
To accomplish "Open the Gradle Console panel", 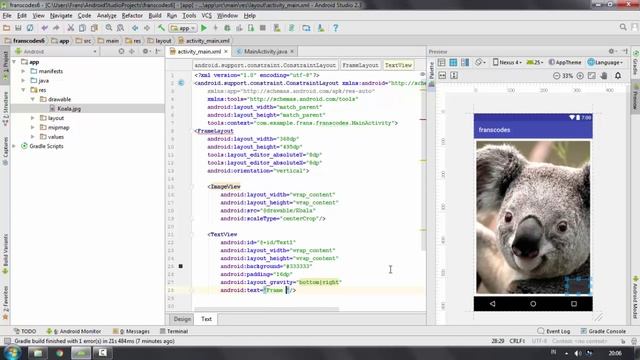I will click(604, 331).
